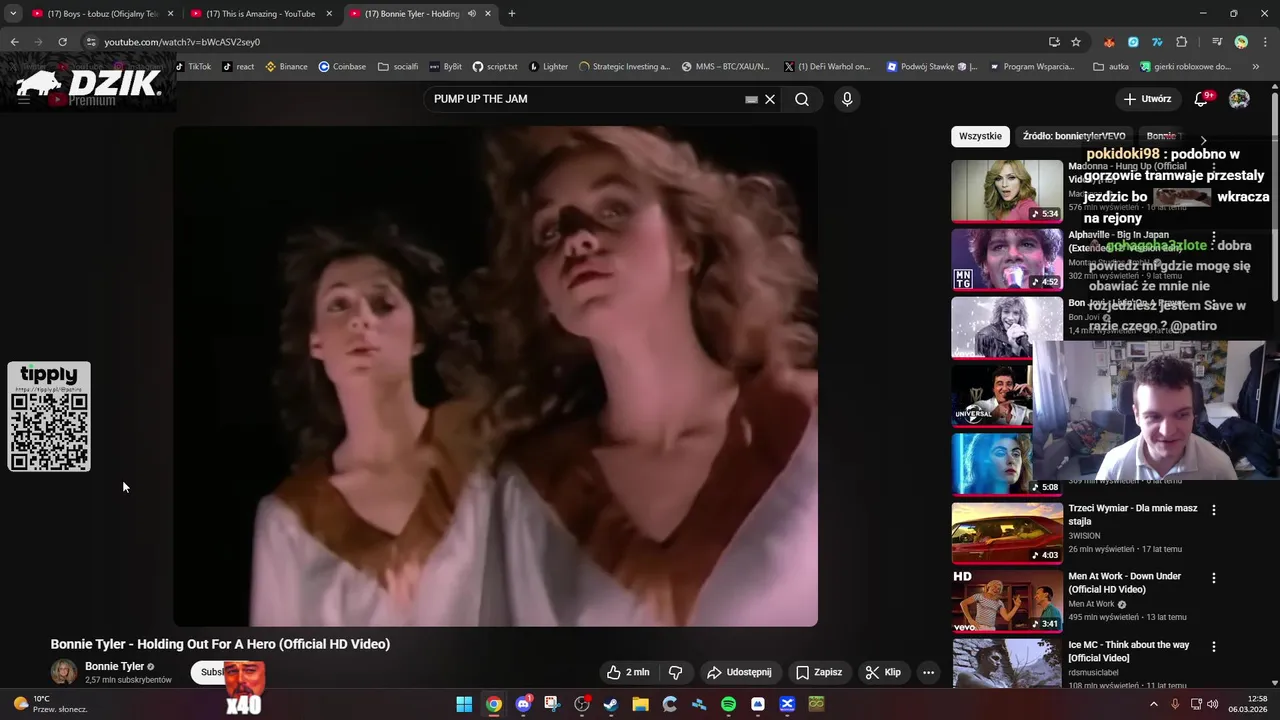Click the tipply QR code overlay

49,416
